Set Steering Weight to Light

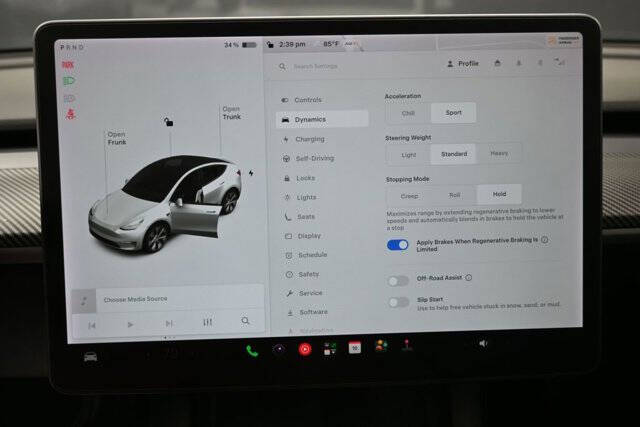409,155
